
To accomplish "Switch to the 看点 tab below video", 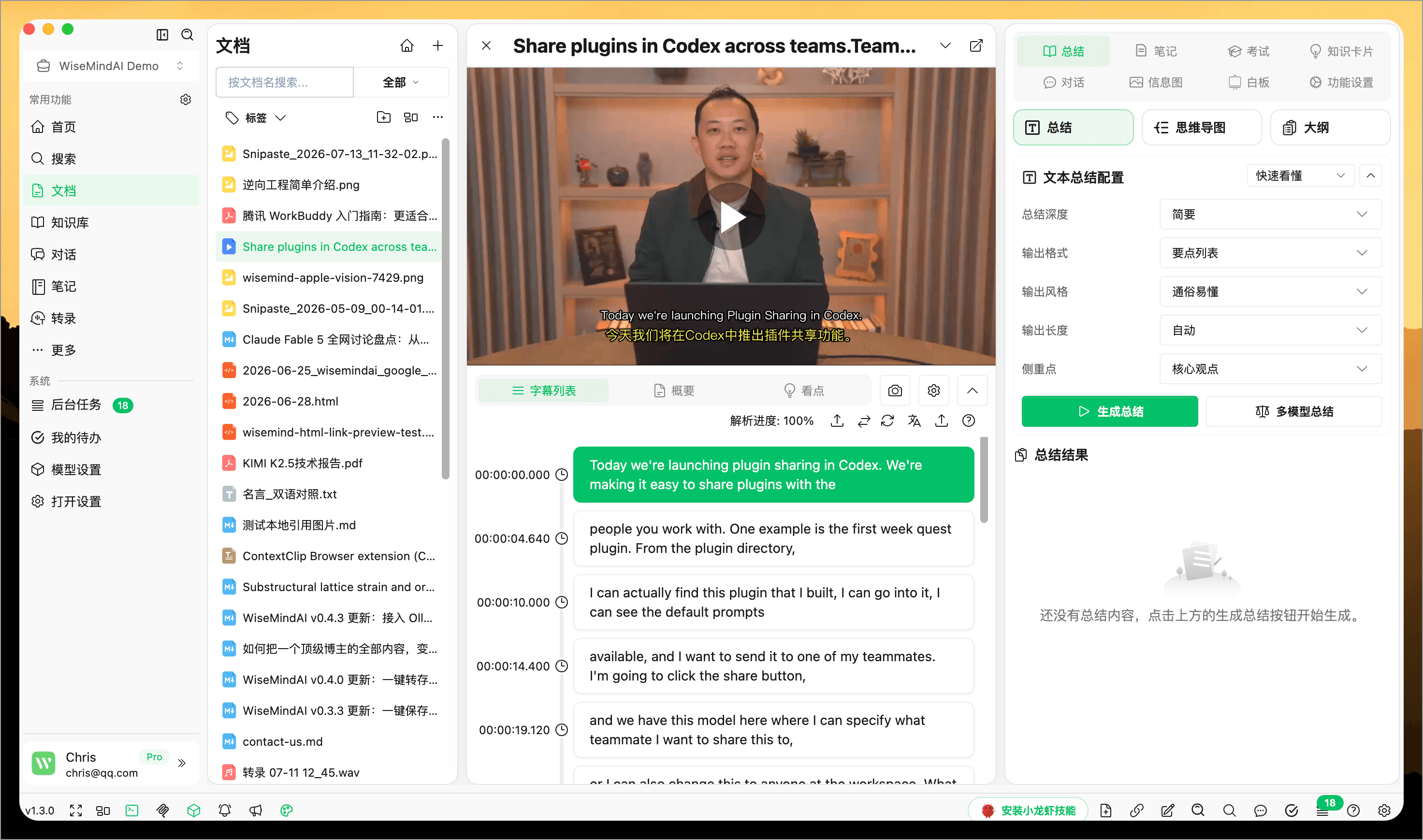I will coord(803,391).
